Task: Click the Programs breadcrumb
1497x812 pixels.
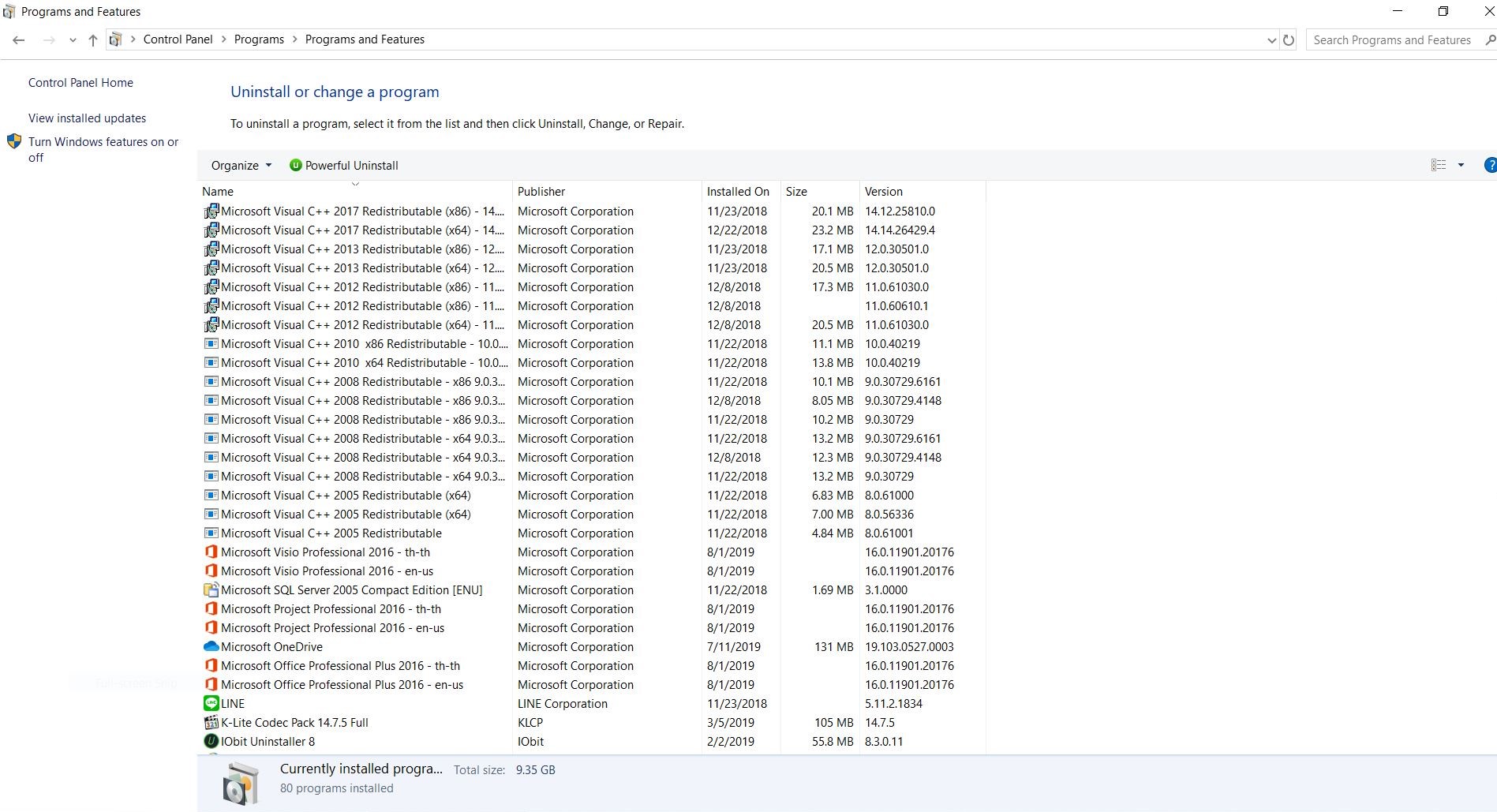Action: 259,39
